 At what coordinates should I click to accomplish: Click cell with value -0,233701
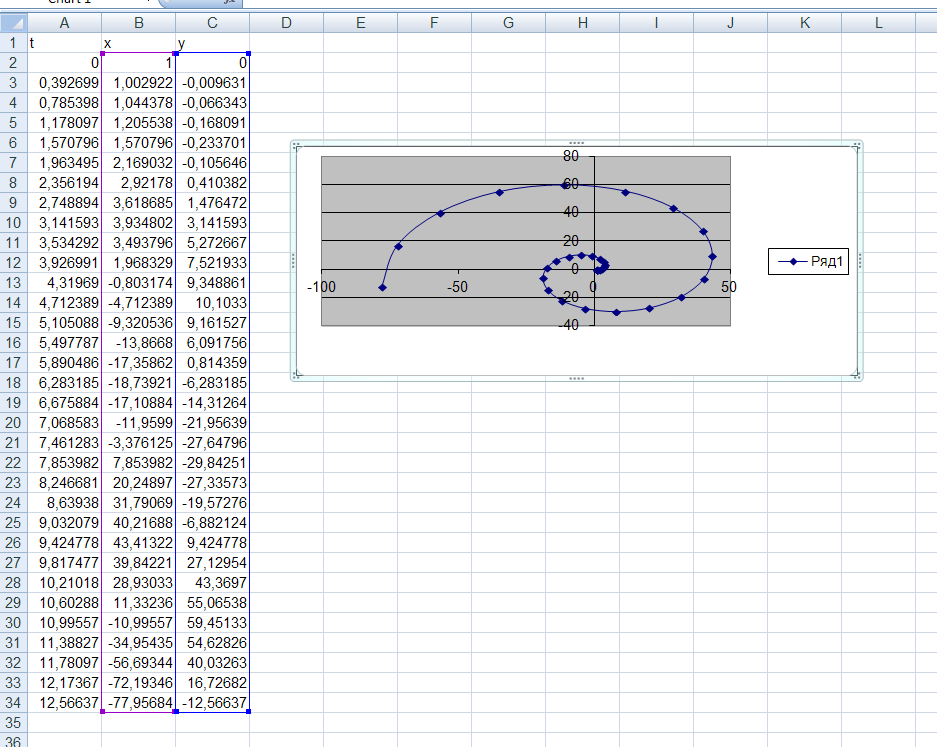(212, 143)
